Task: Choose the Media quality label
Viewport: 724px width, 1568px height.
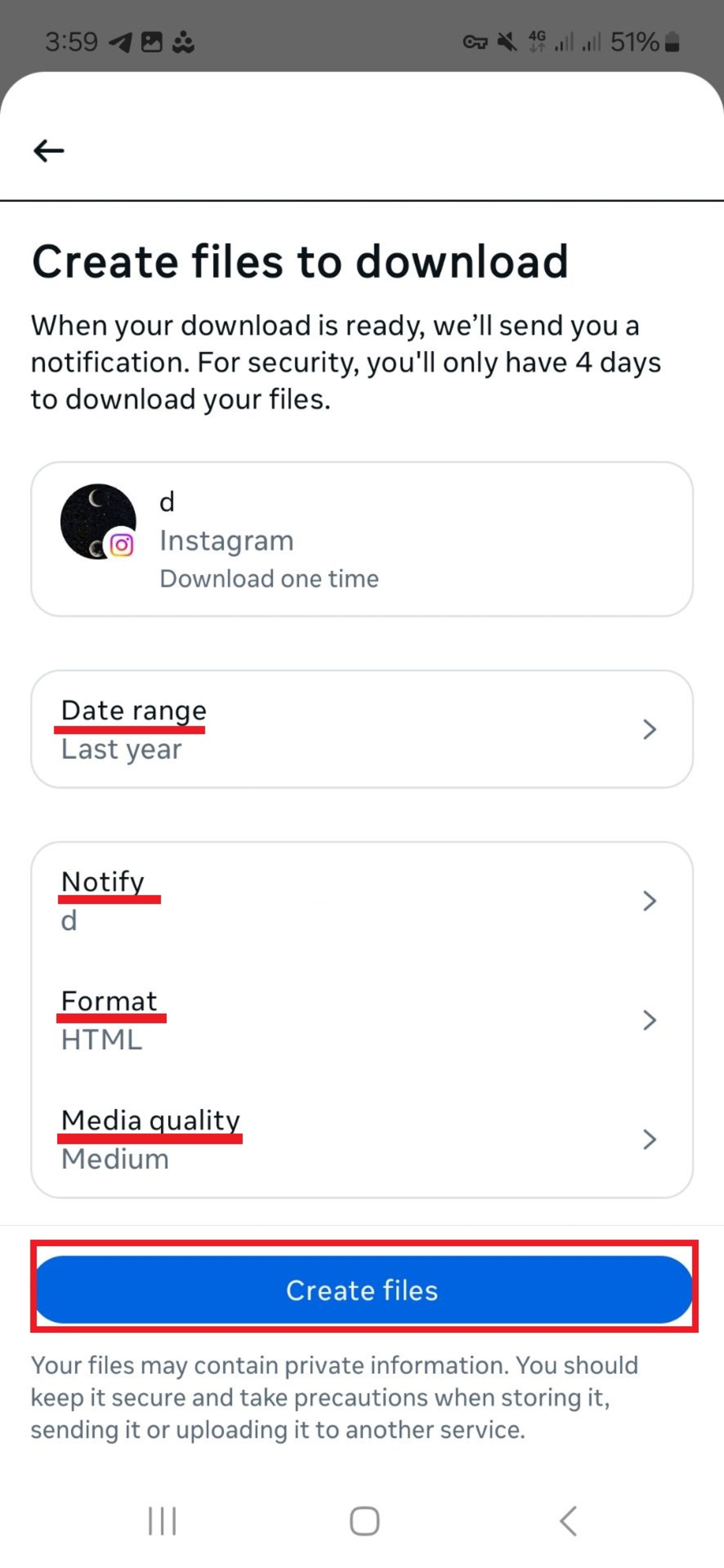Action: [150, 1120]
